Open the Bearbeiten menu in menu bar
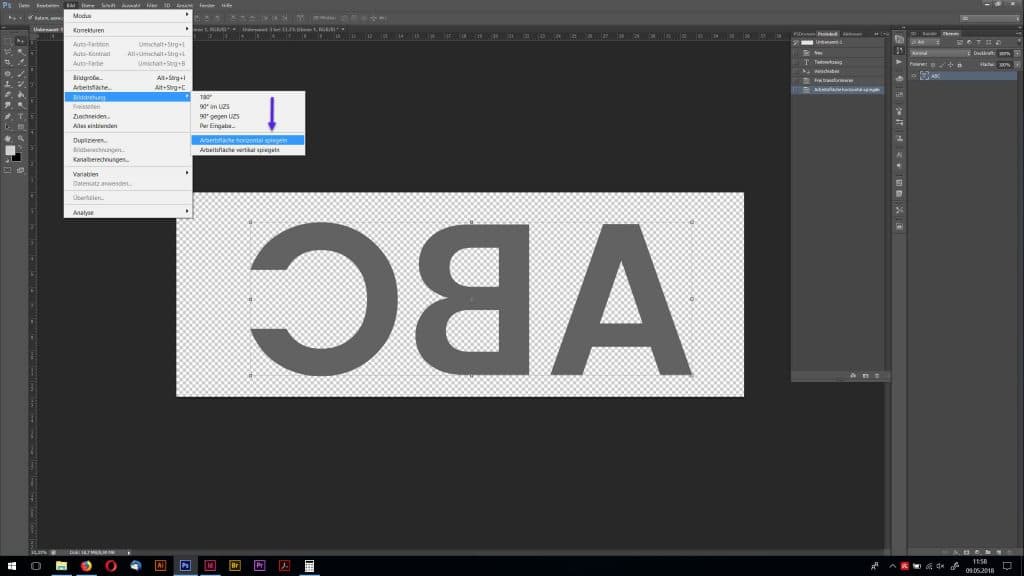Screen dimensions: 1024x576 pos(48,5)
